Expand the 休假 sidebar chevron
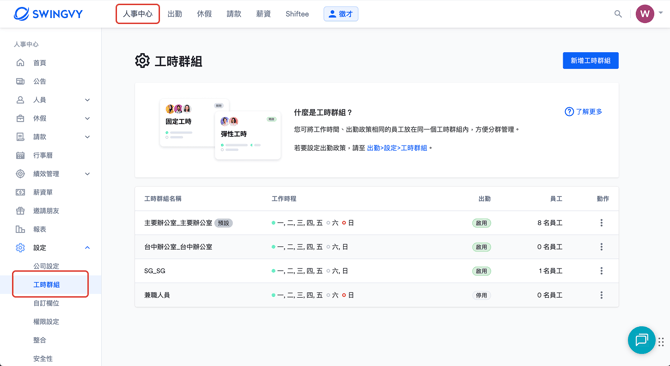Viewport: 670px width, 366px height. point(87,118)
